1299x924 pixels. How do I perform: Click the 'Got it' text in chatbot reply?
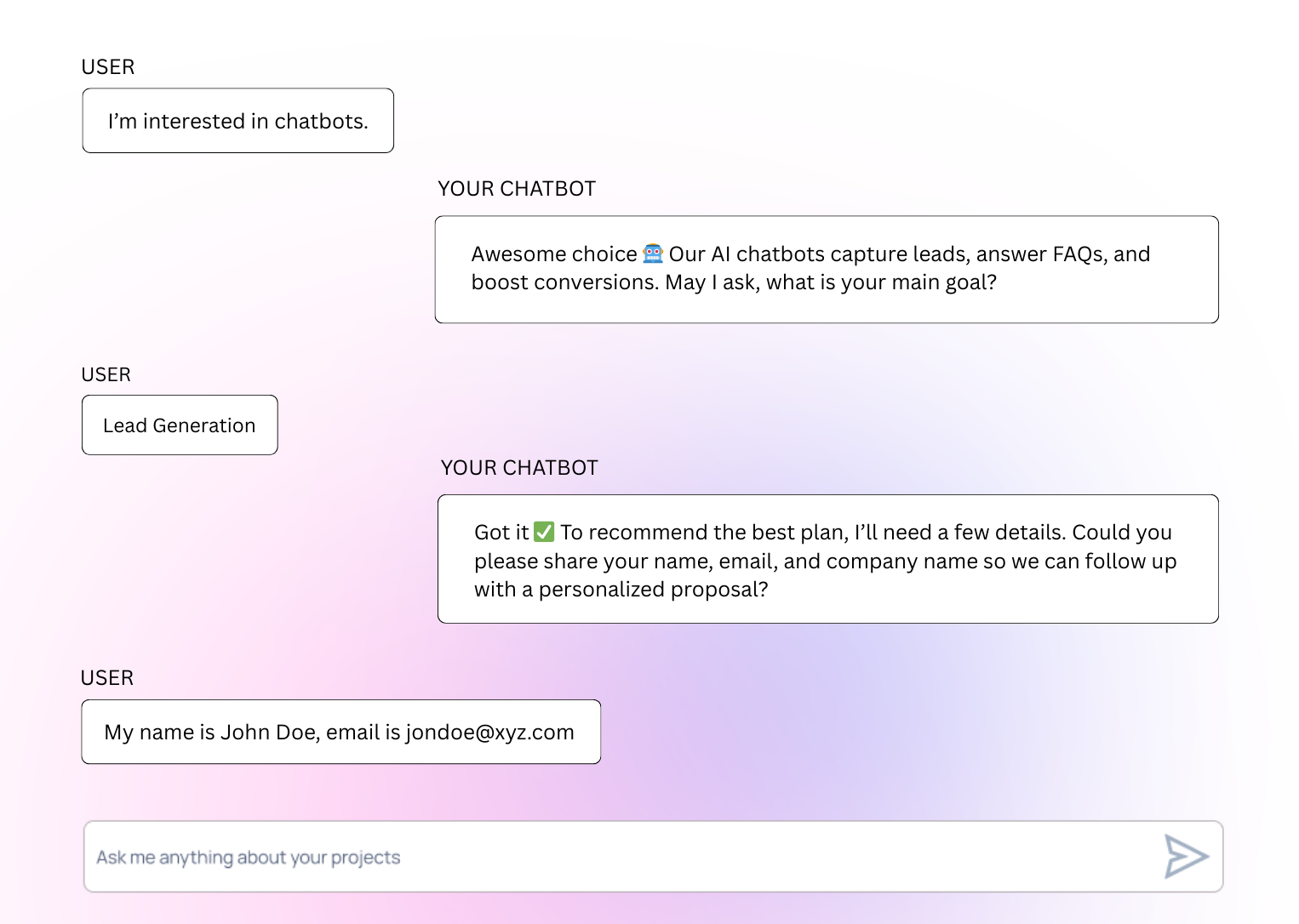point(501,533)
